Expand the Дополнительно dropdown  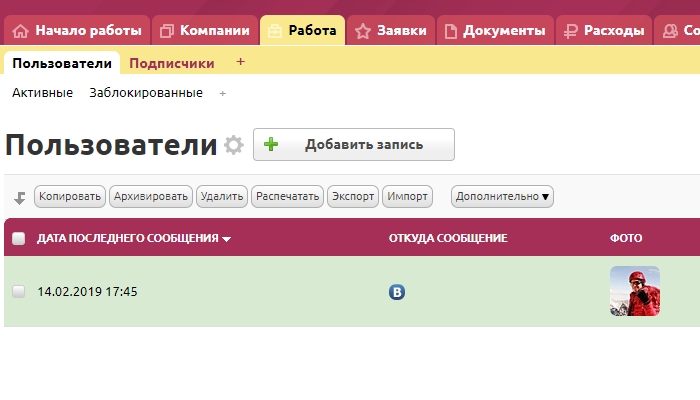click(x=502, y=196)
